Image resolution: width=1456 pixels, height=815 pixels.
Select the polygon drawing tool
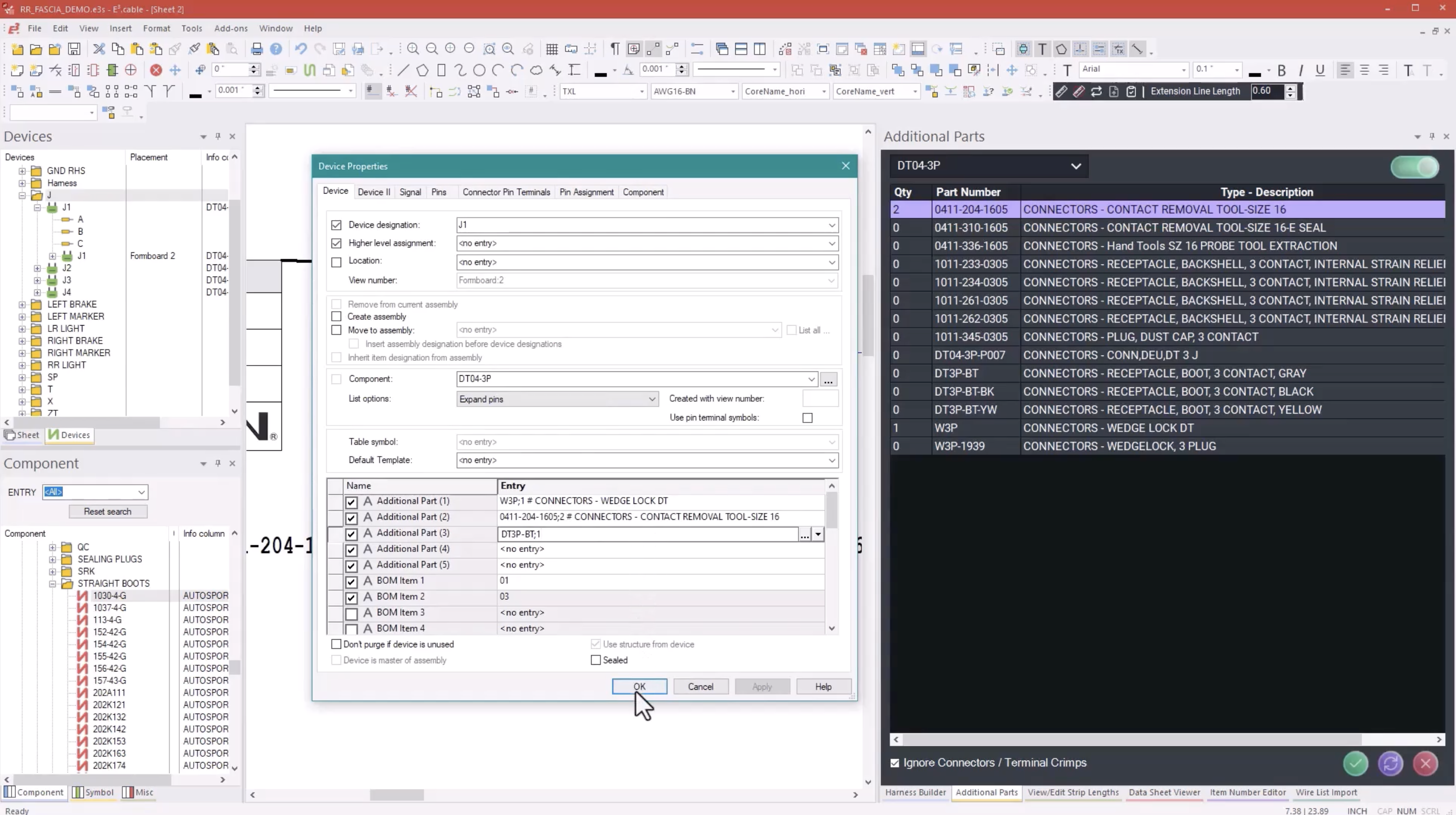tap(422, 70)
